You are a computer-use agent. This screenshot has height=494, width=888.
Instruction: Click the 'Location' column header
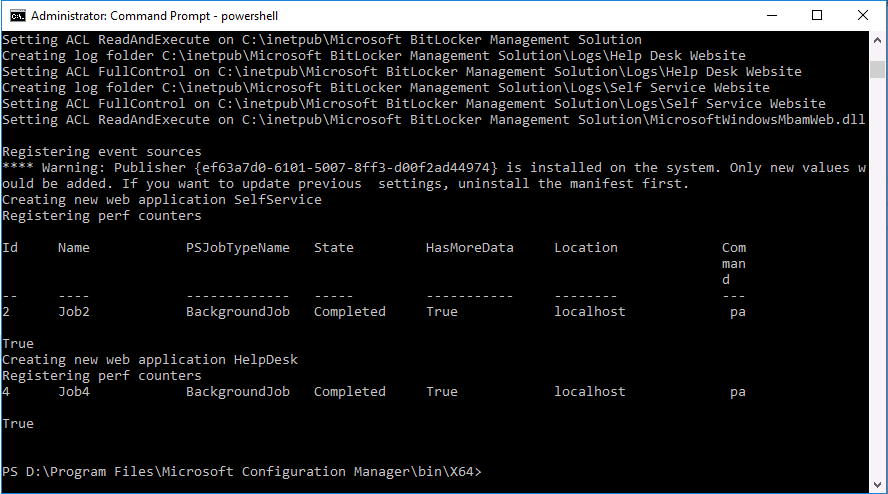pyautogui.click(x=586, y=248)
